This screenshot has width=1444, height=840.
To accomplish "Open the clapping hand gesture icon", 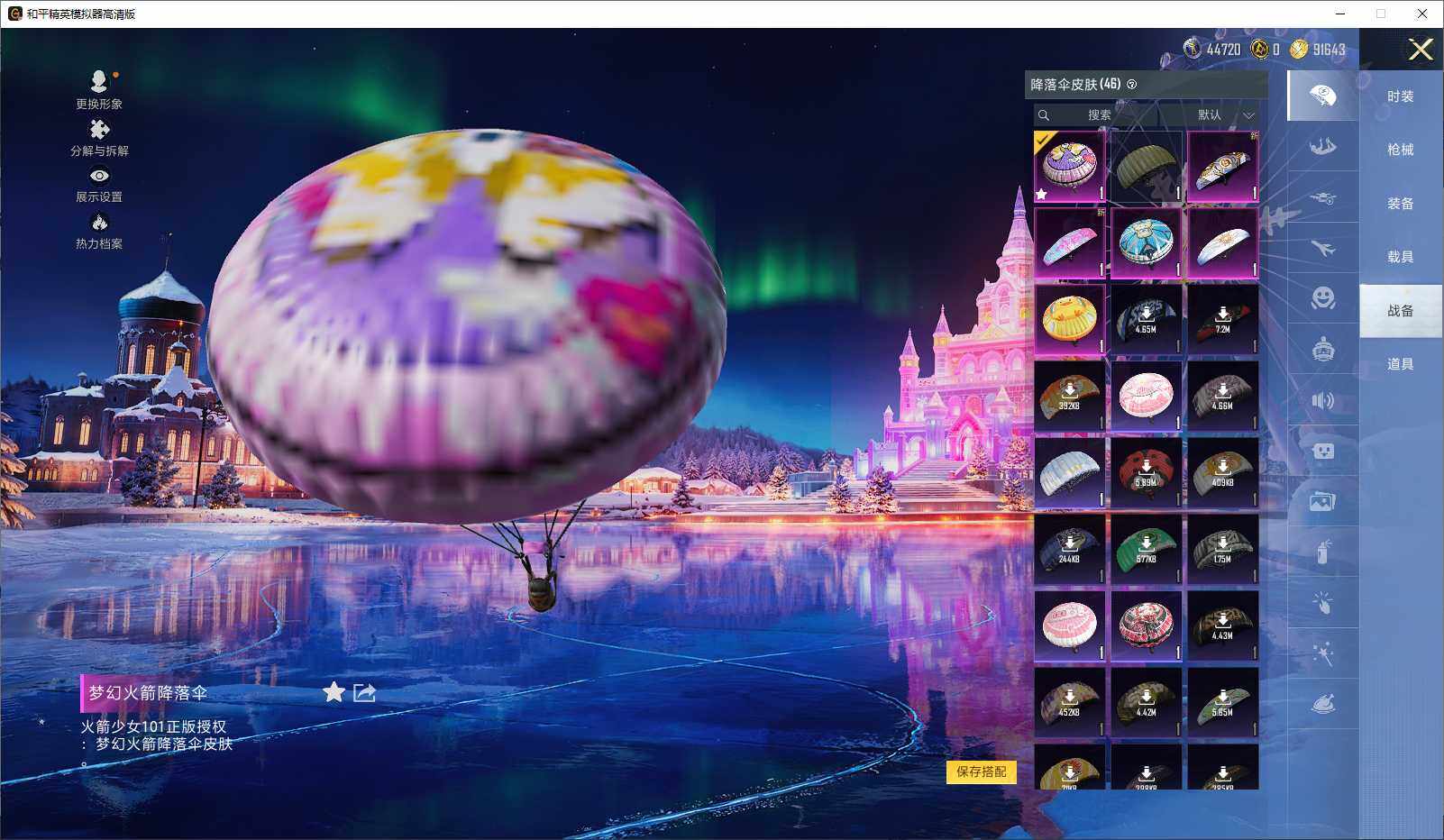I will pos(1322,603).
